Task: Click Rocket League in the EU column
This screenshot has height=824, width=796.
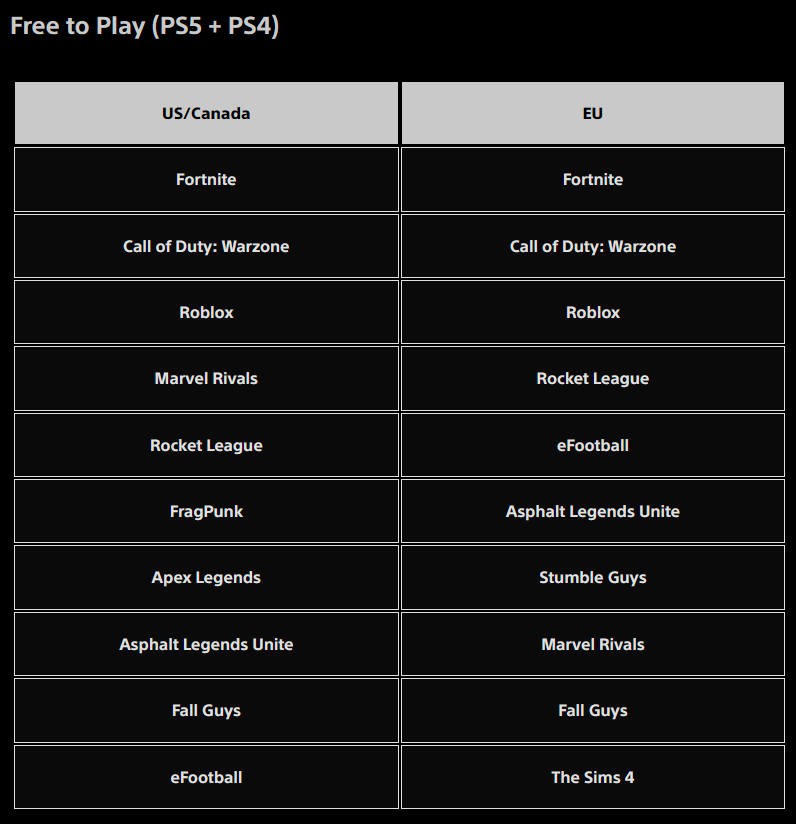Action: coord(592,379)
